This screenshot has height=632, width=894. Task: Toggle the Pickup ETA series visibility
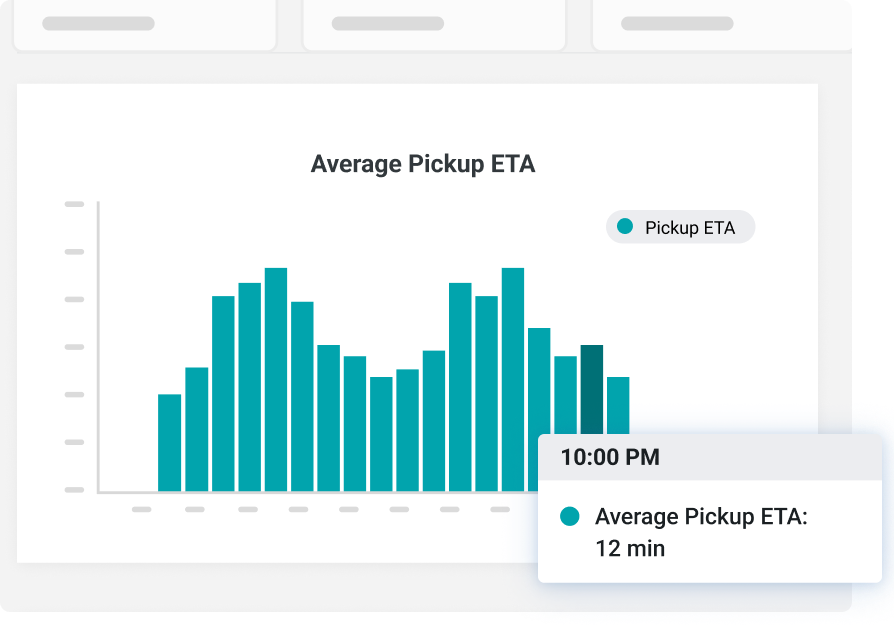[680, 227]
